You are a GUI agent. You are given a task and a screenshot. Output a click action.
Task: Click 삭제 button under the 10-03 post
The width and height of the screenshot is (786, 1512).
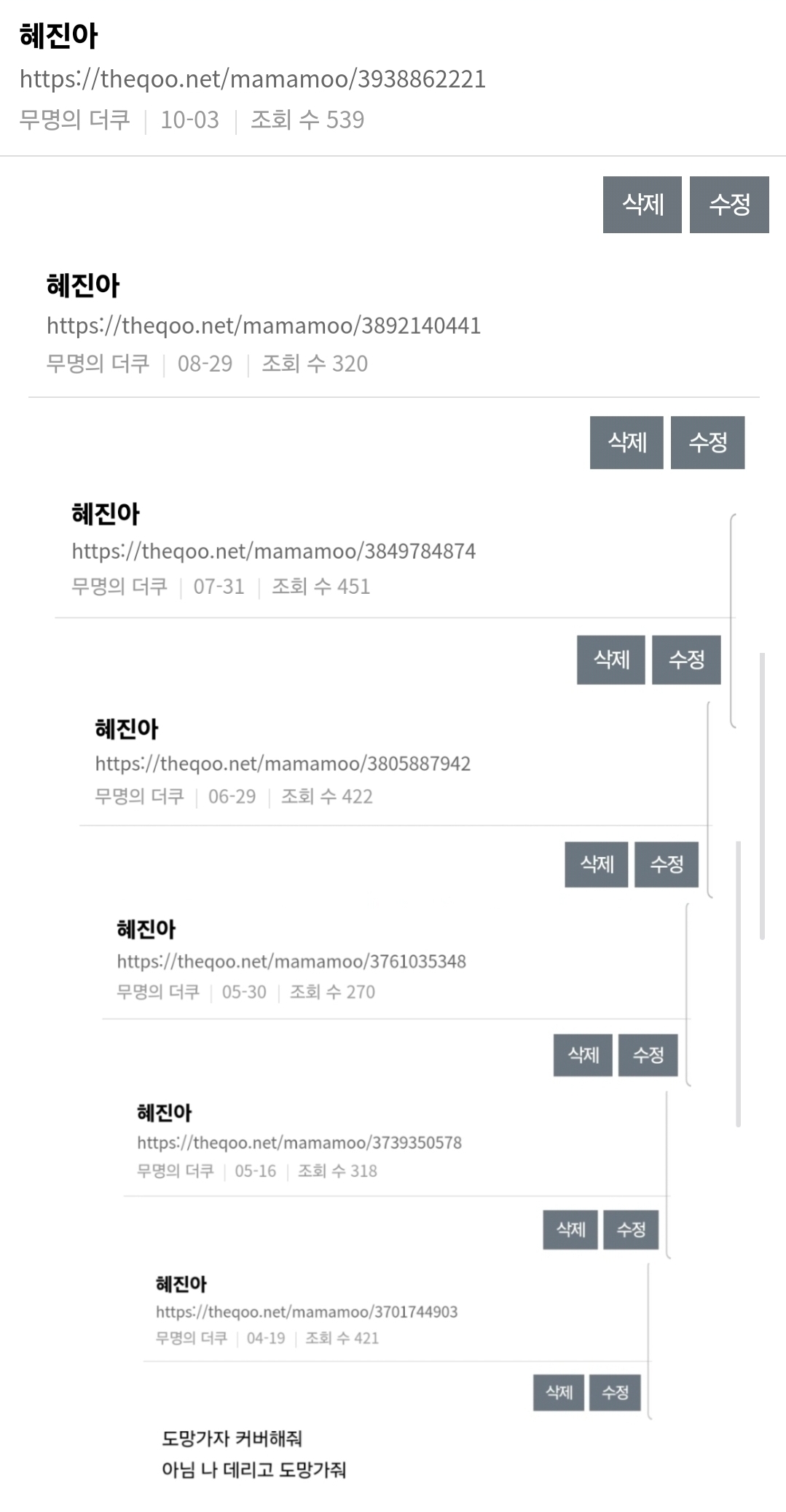(x=642, y=205)
